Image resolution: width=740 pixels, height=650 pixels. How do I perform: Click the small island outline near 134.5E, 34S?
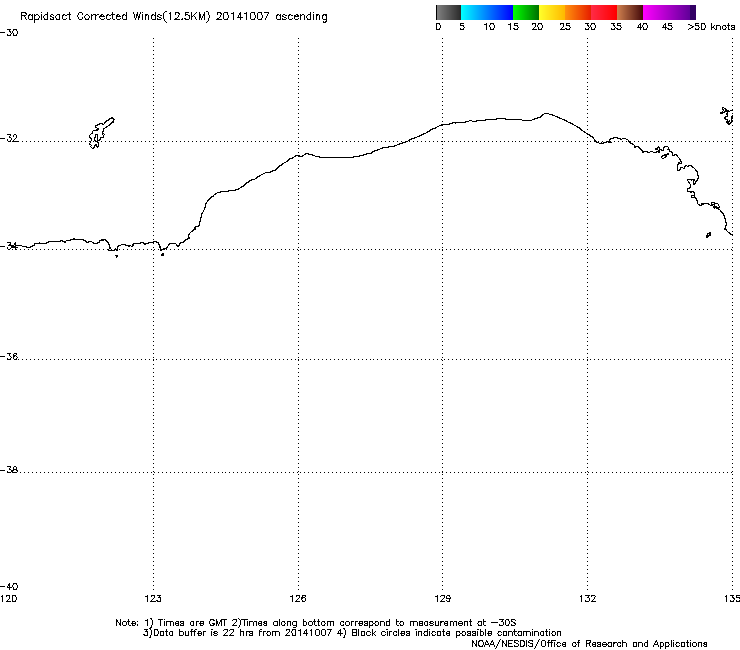708,235
